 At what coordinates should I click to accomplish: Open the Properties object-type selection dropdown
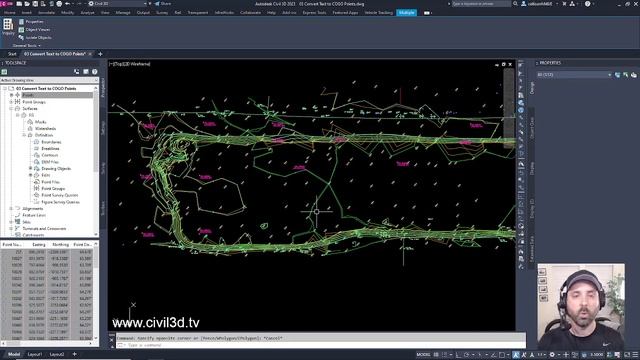pos(574,75)
